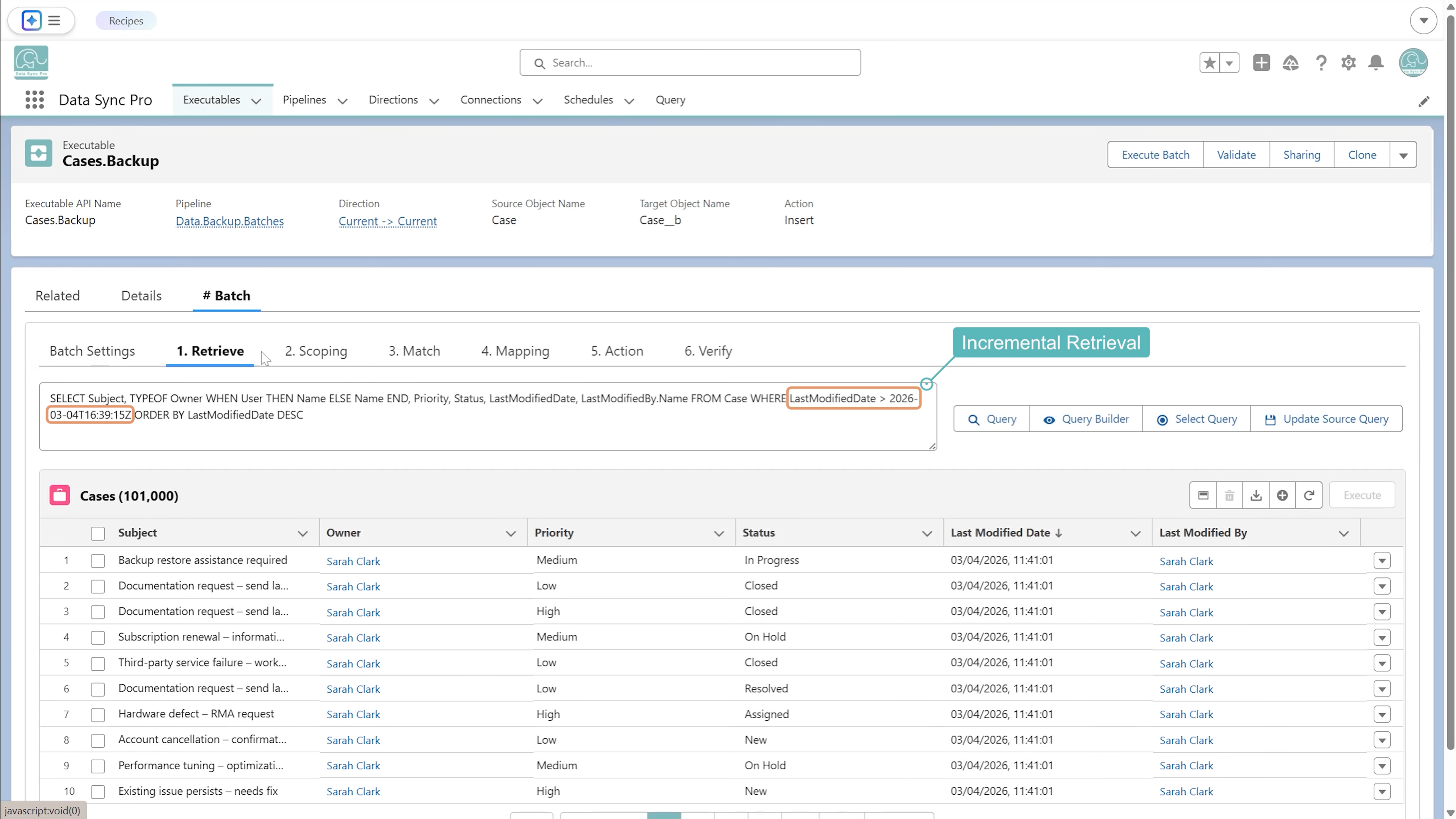Screen dimensions: 1456x819
Task: Click the download icon in Cases toolbar
Action: coord(1256,496)
